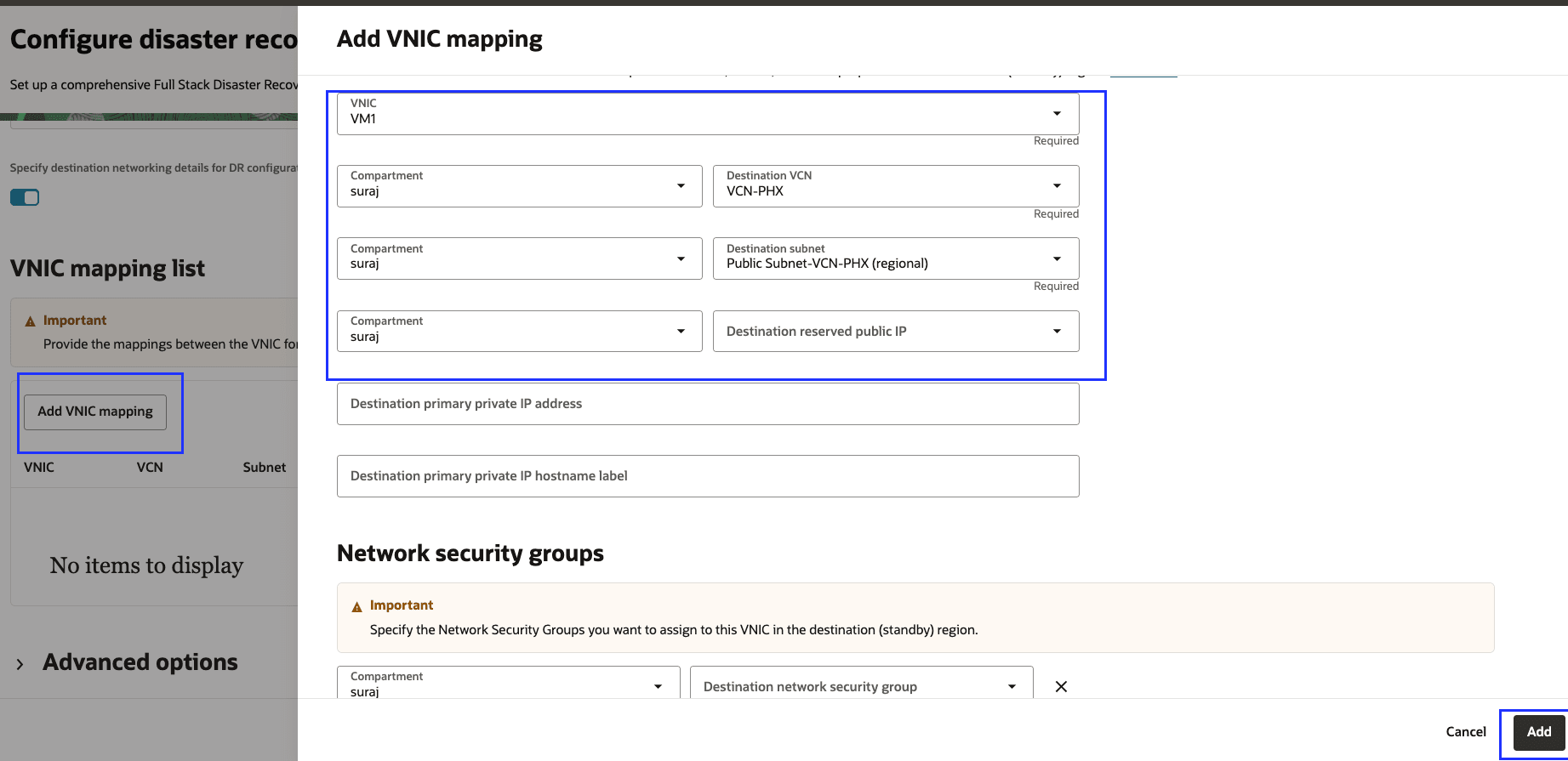Click the VNIC mapping list heading

click(x=108, y=269)
